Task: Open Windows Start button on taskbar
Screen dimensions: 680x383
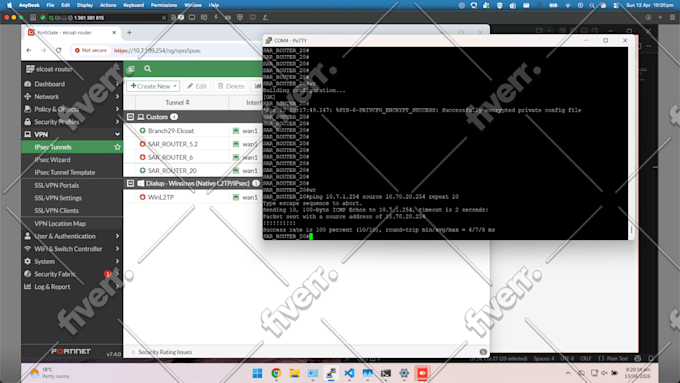Action: coord(258,373)
